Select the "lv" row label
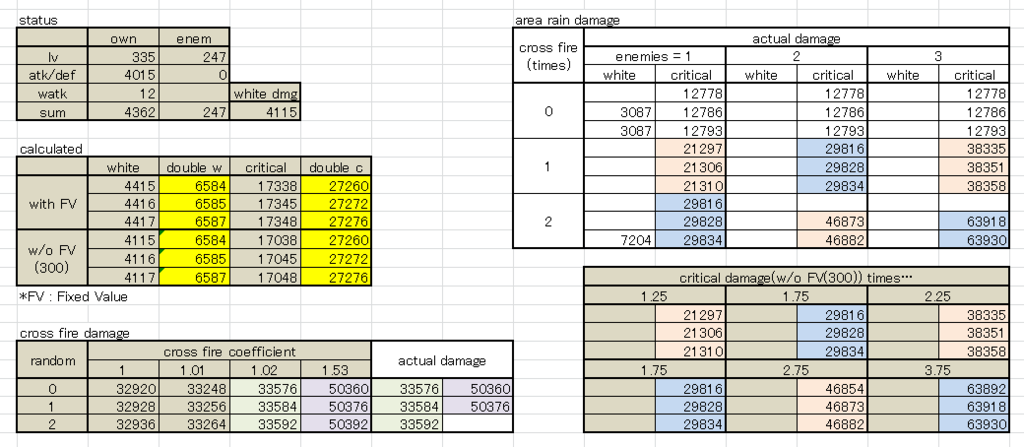The image size is (1024, 447). point(53,57)
